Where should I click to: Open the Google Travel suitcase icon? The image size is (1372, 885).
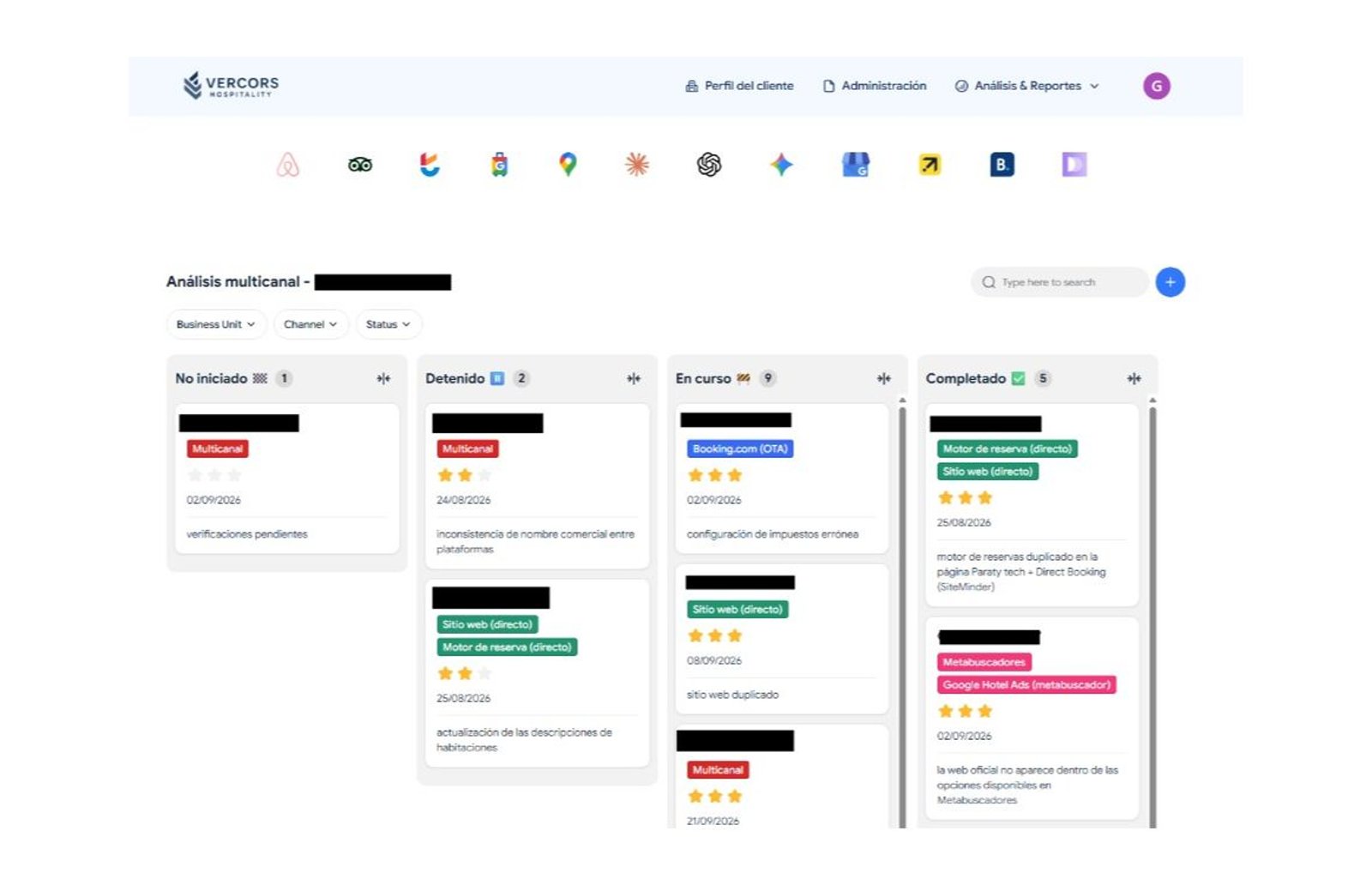(x=500, y=165)
